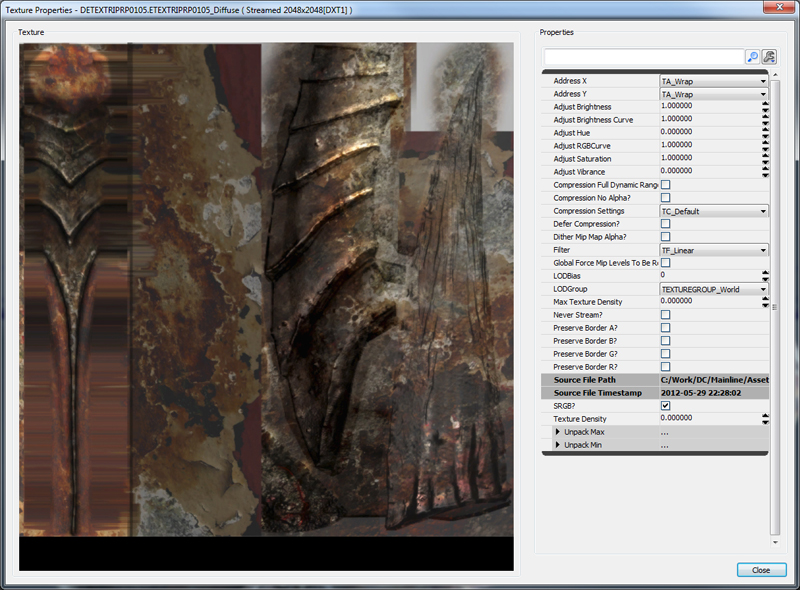800x590 pixels.
Task: Click the Adjust Brightness value field
Action: point(710,106)
